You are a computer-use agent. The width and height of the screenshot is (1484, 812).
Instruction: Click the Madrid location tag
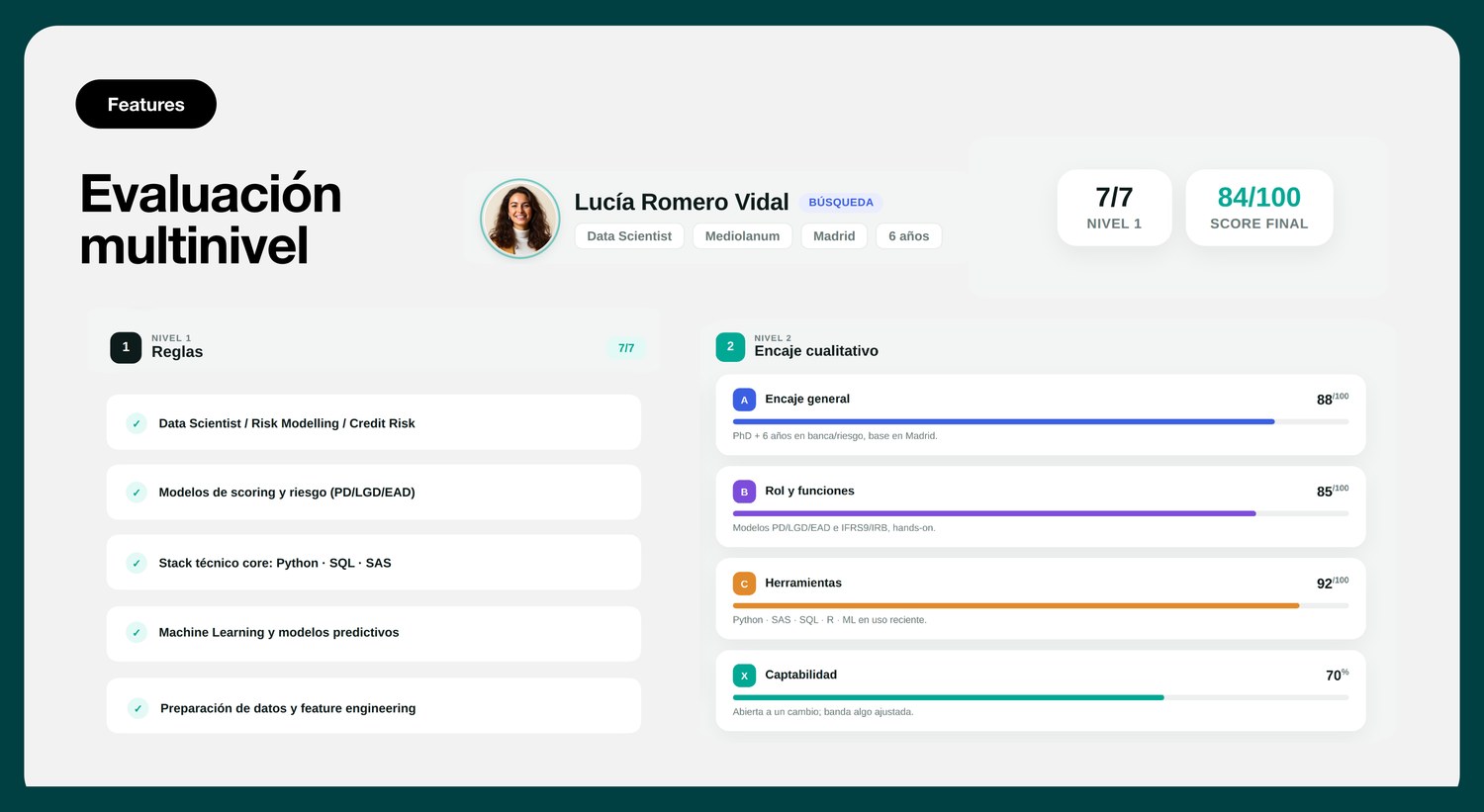[x=834, y=236]
